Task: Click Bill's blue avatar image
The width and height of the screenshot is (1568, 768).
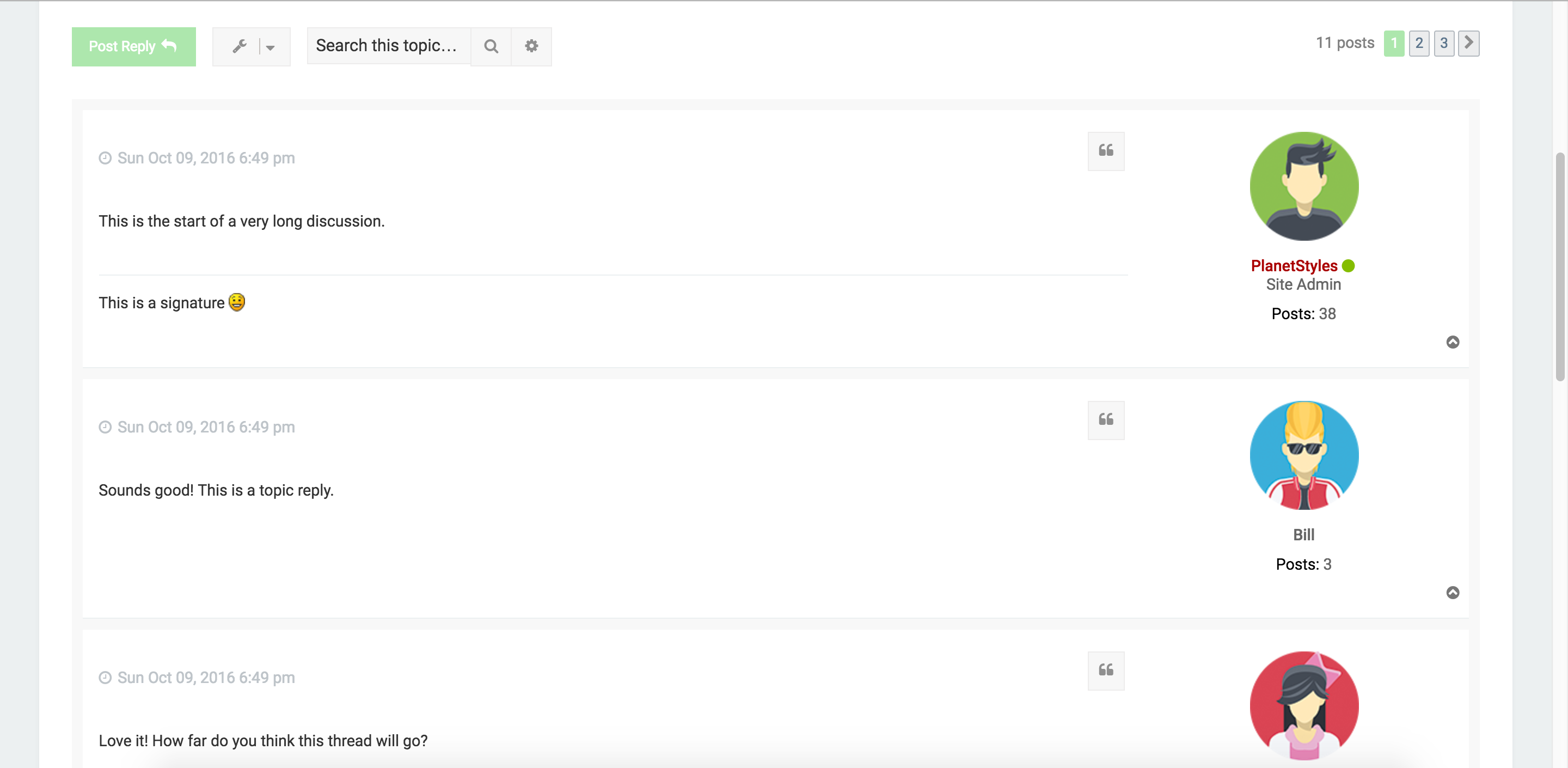Action: 1304,455
